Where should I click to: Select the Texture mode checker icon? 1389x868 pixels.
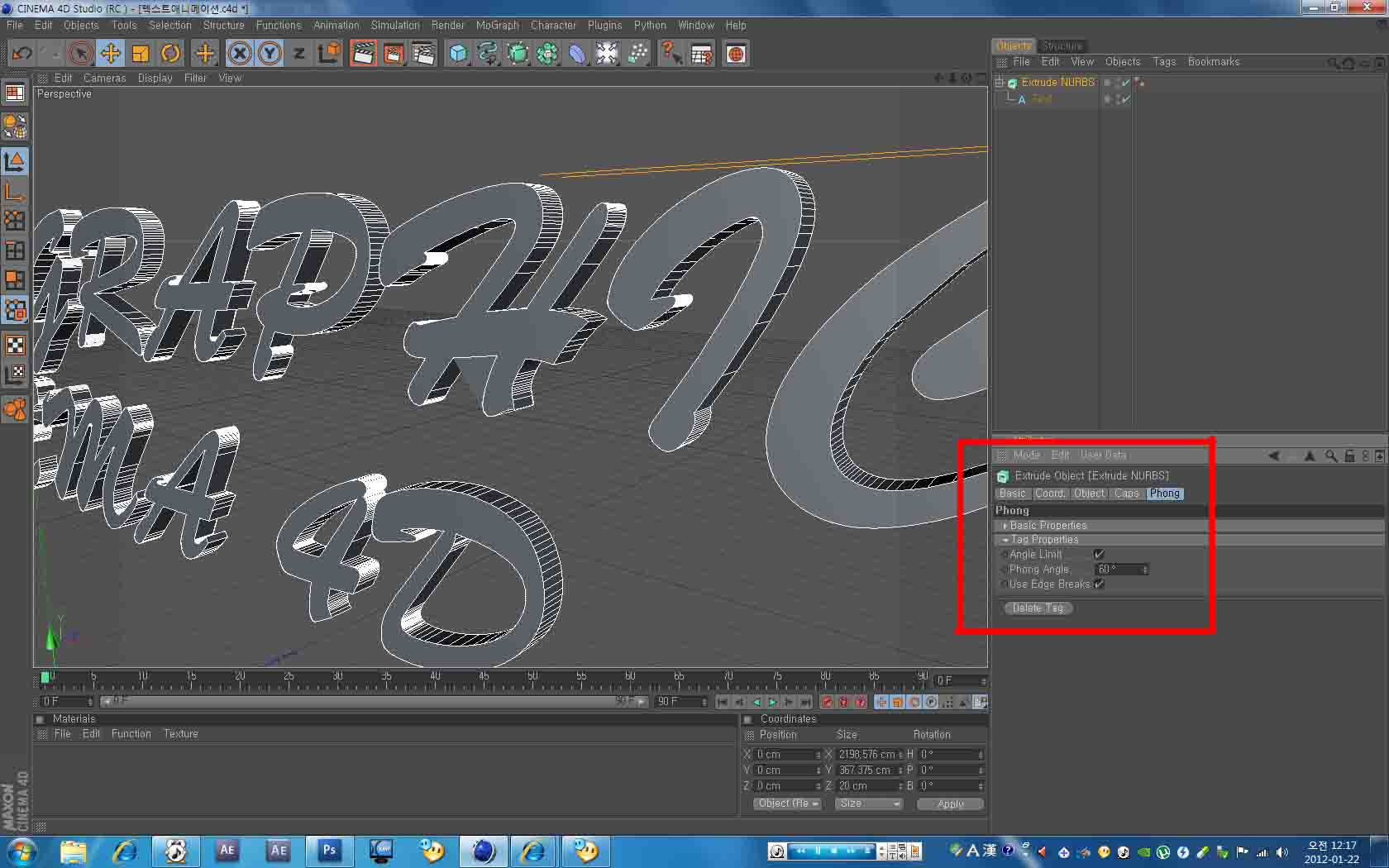(x=15, y=345)
